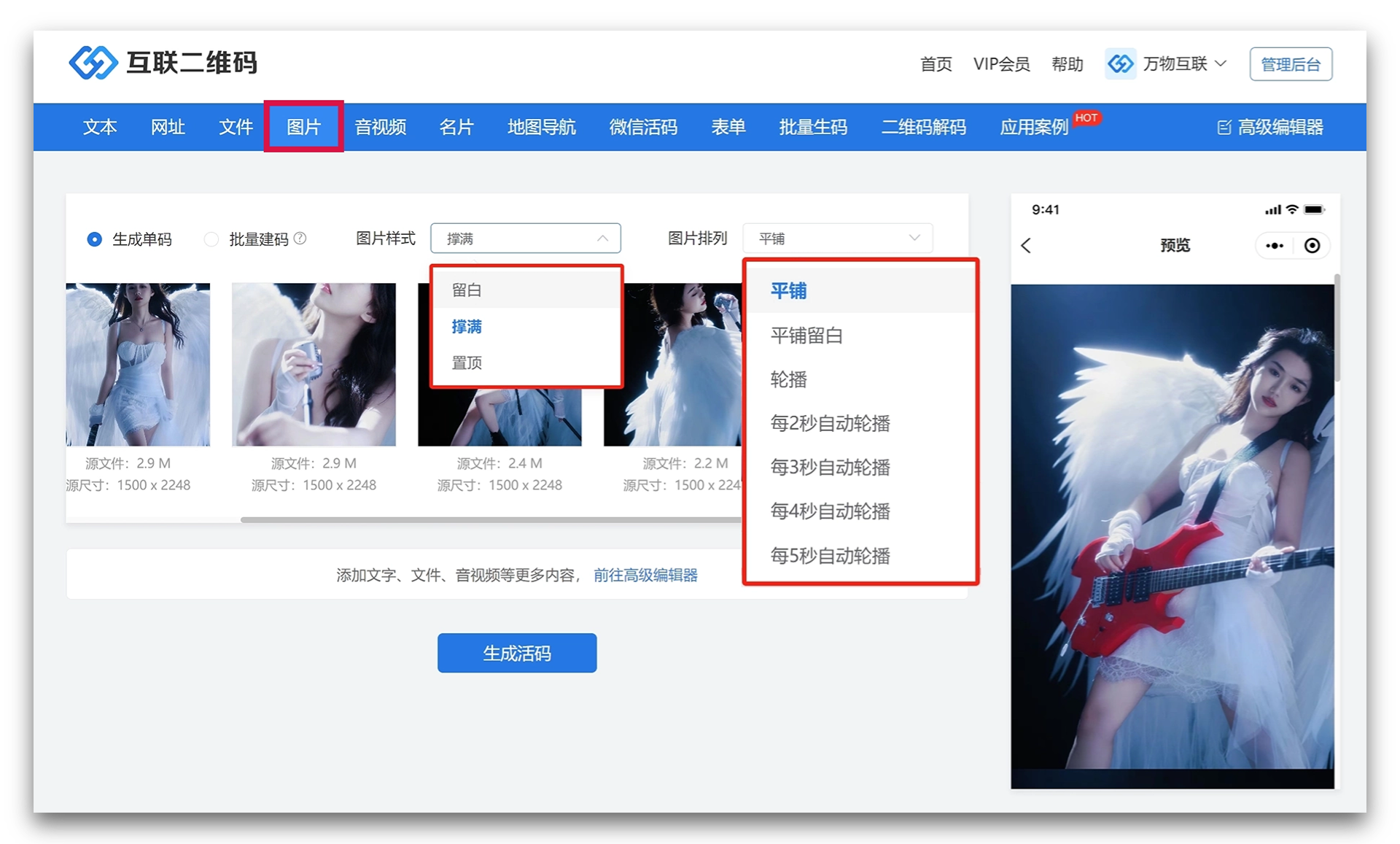Switch to the 音视频 tab
Image resolution: width=1400 pixels, height=844 pixels.
tap(380, 127)
